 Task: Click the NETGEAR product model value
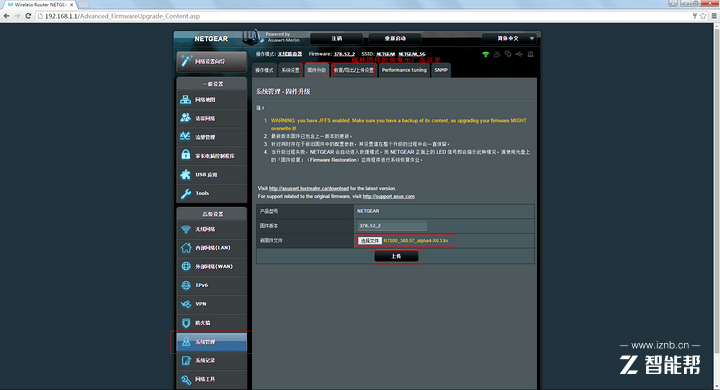coord(368,211)
